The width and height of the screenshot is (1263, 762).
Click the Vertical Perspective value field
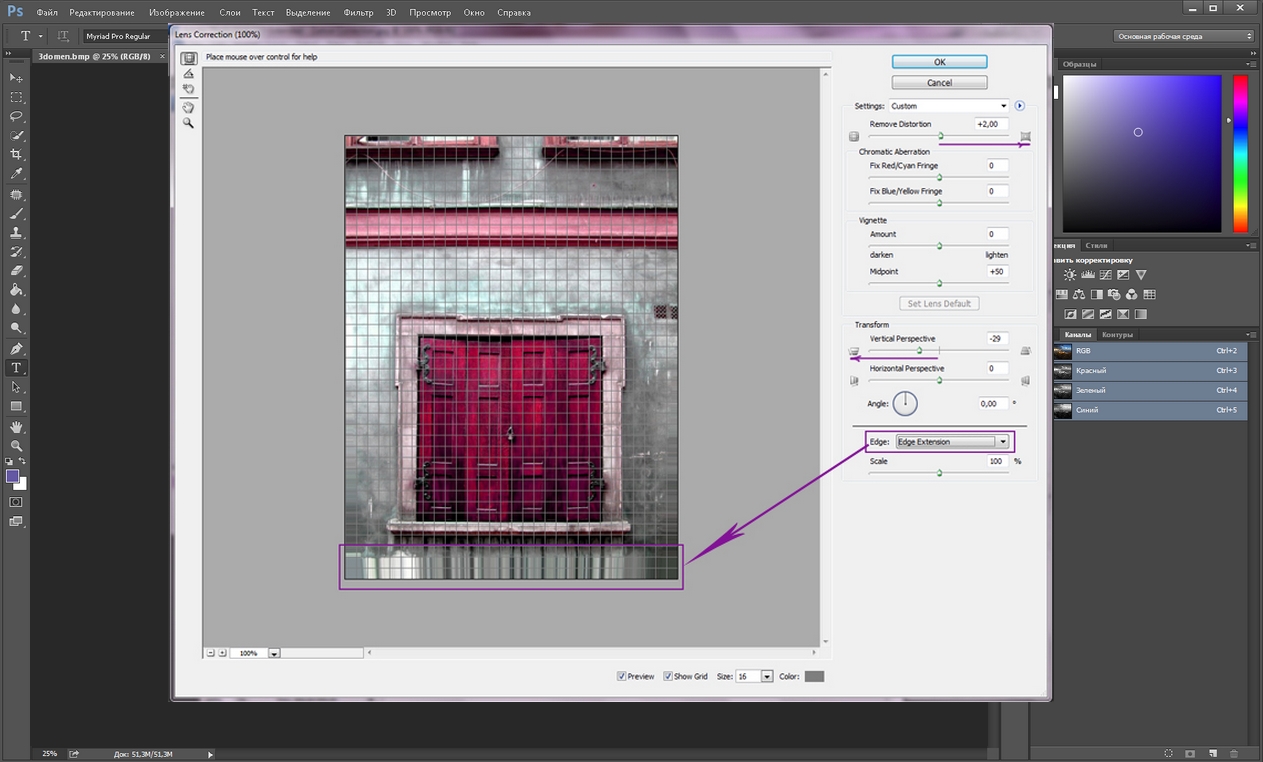click(x=995, y=339)
